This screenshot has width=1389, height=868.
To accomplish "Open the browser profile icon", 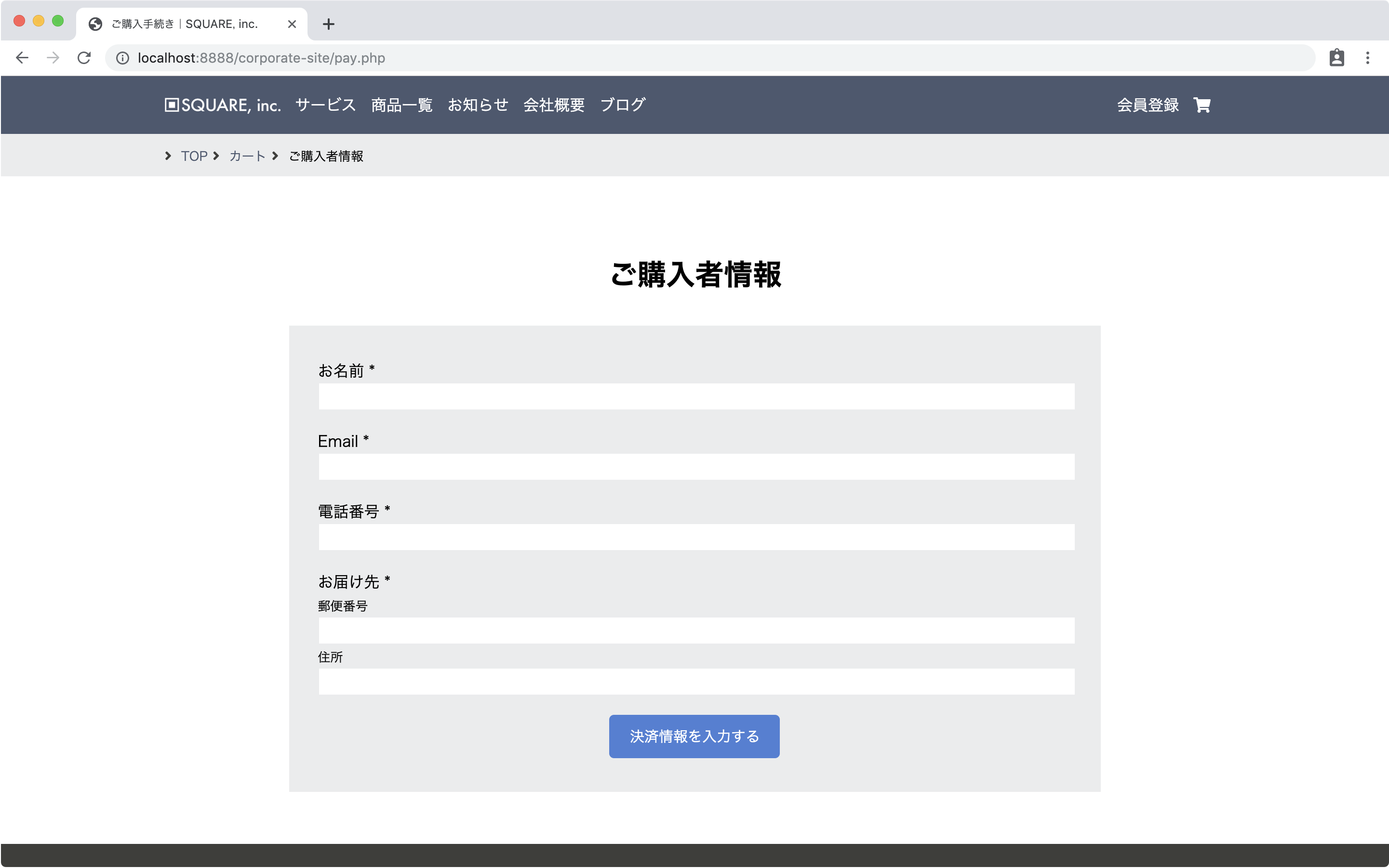I will coord(1337,58).
